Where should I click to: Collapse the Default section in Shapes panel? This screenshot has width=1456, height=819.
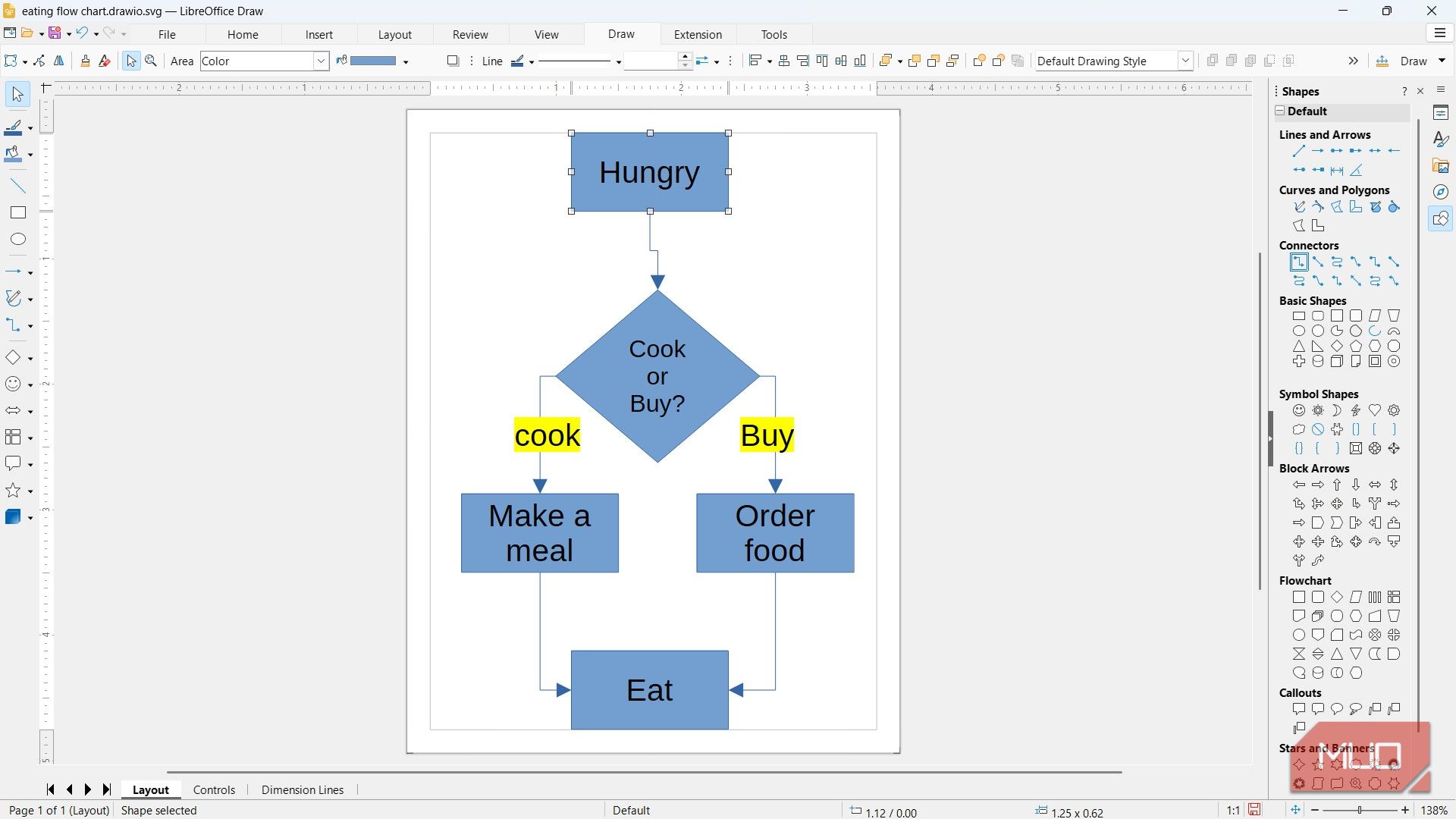(x=1280, y=111)
